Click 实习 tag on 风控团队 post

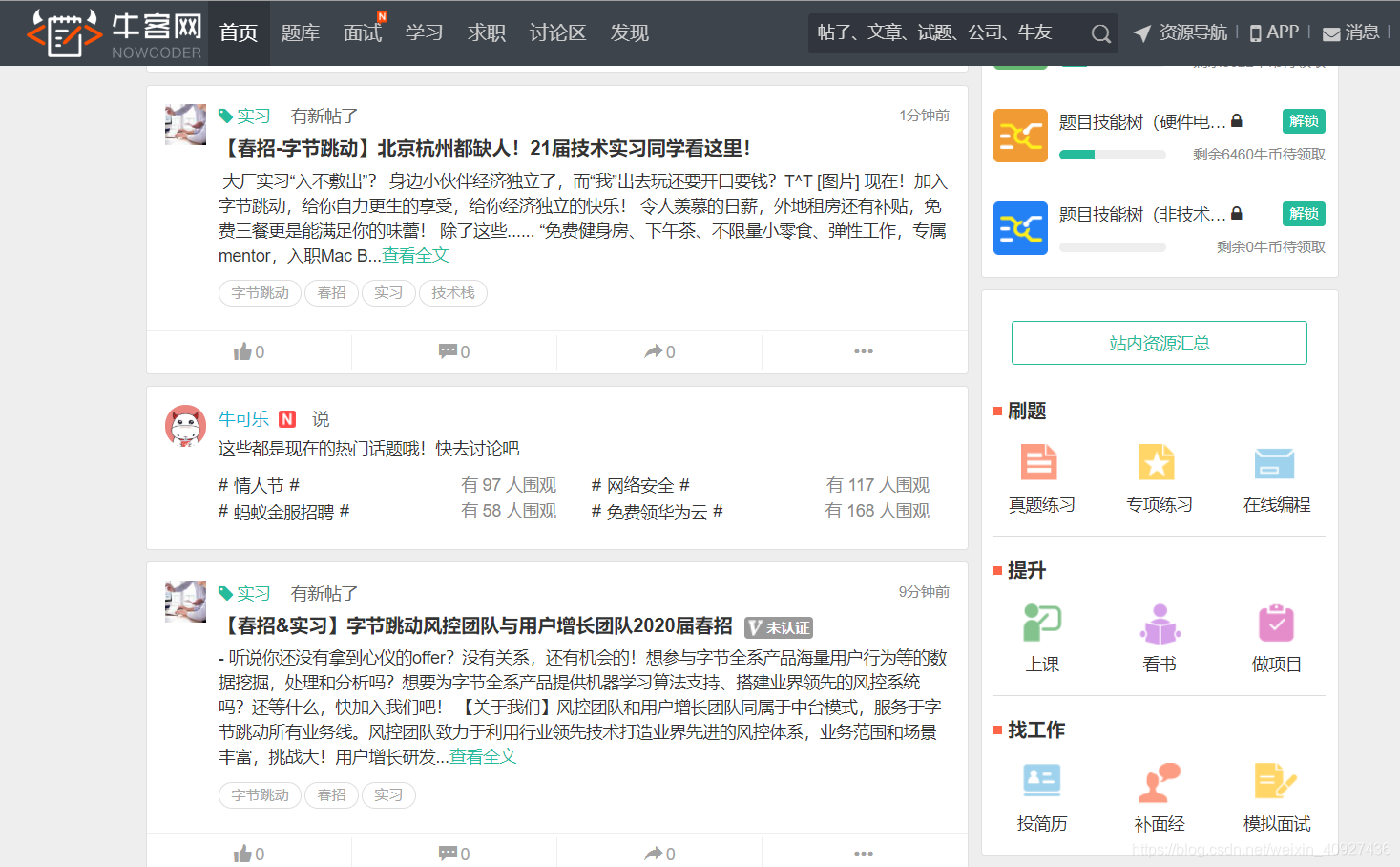388,795
